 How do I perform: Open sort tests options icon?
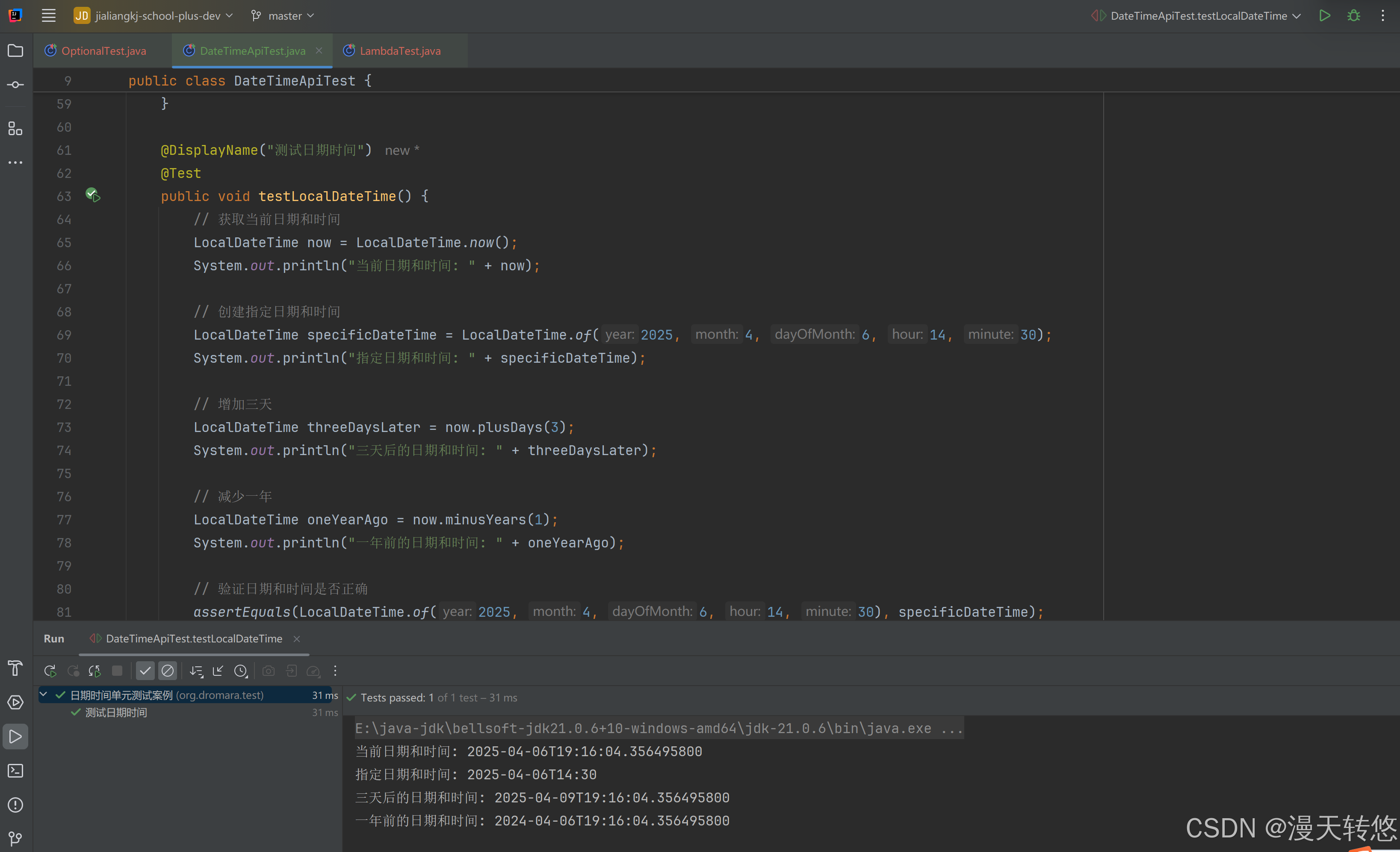click(197, 671)
